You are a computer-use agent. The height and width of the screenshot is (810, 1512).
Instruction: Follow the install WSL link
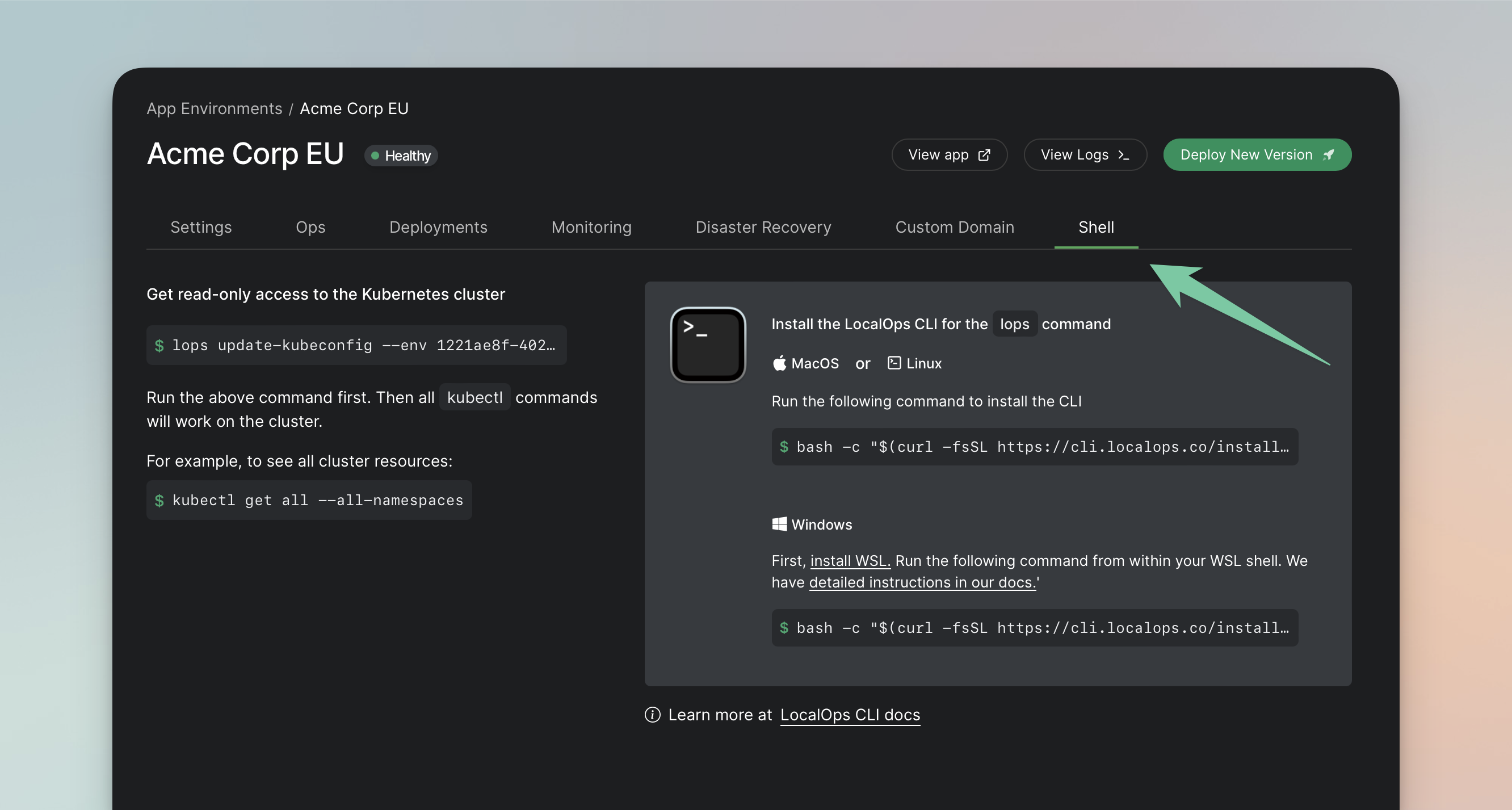850,561
